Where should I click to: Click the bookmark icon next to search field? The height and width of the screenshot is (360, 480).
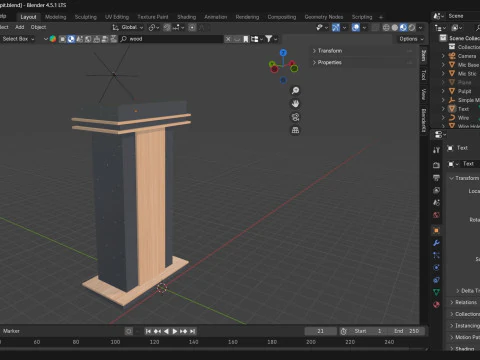tap(246, 39)
